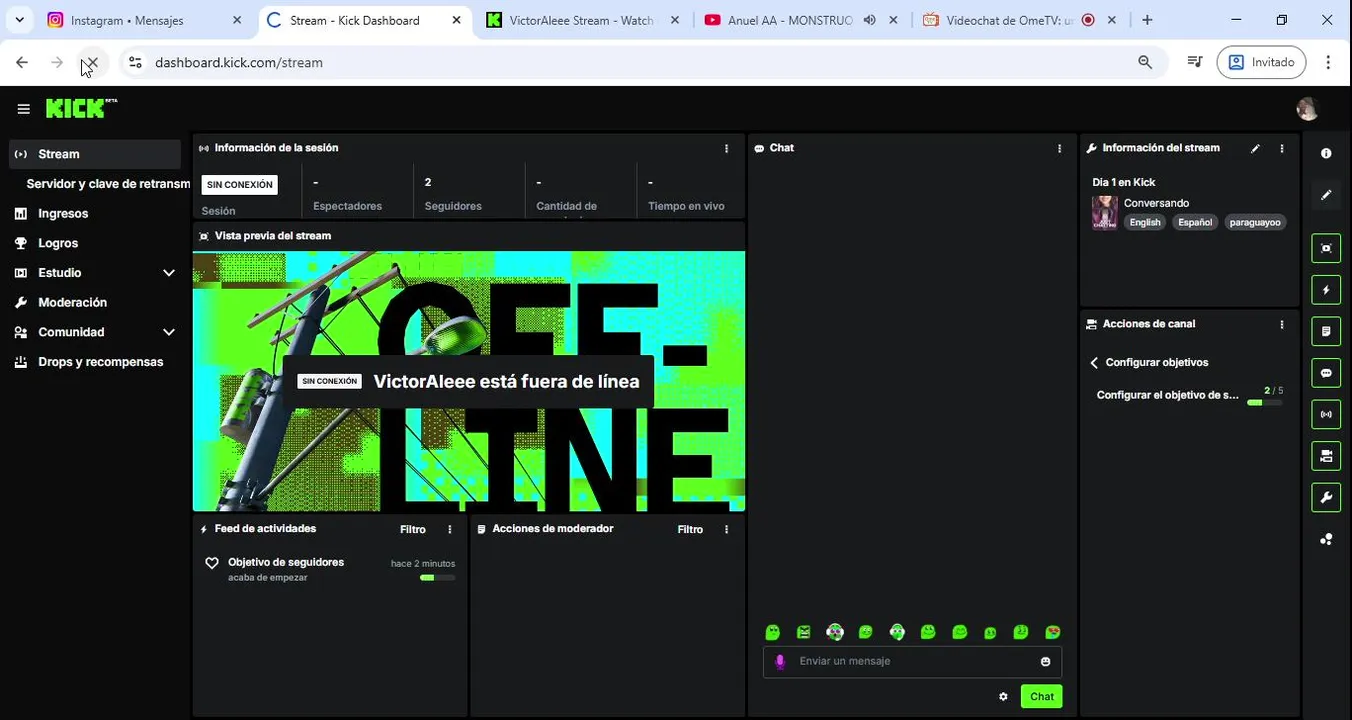This screenshot has width=1352, height=720.
Task: Open chat settings gear icon
Action: coord(1003,697)
